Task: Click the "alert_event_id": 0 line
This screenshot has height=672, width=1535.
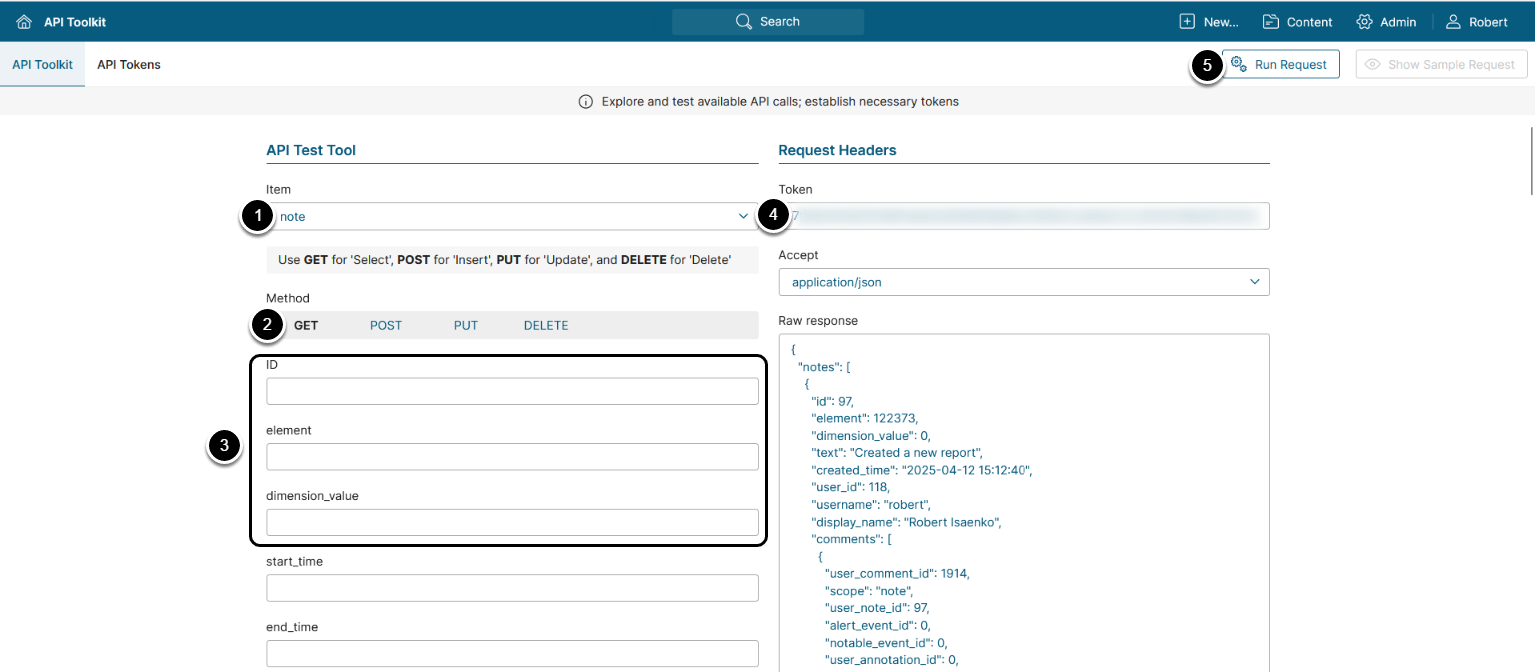Action: pyautogui.click(x=877, y=625)
